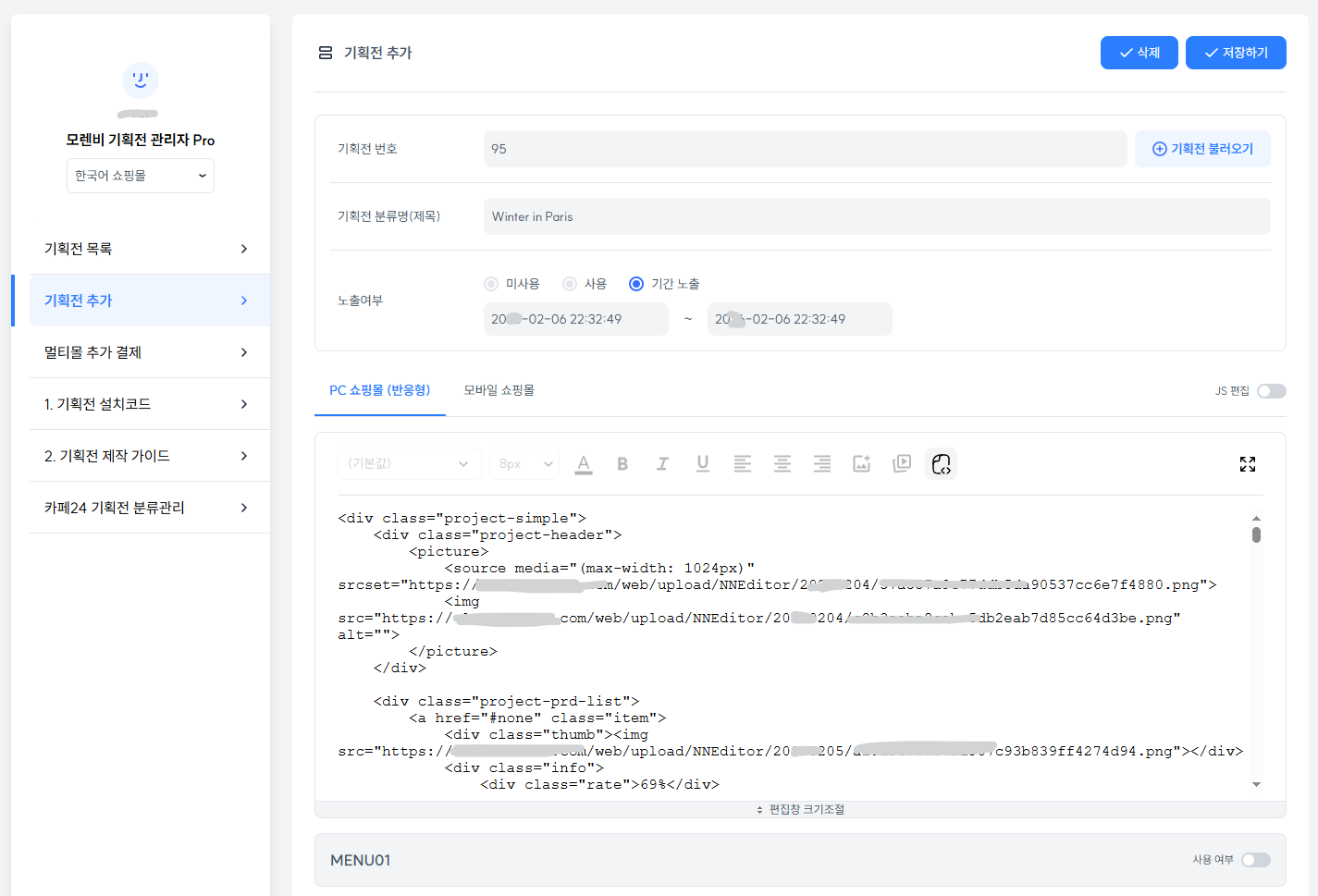Click the 기획전 불러오기 button
This screenshot has width=1318, height=896.
pos(1201,149)
